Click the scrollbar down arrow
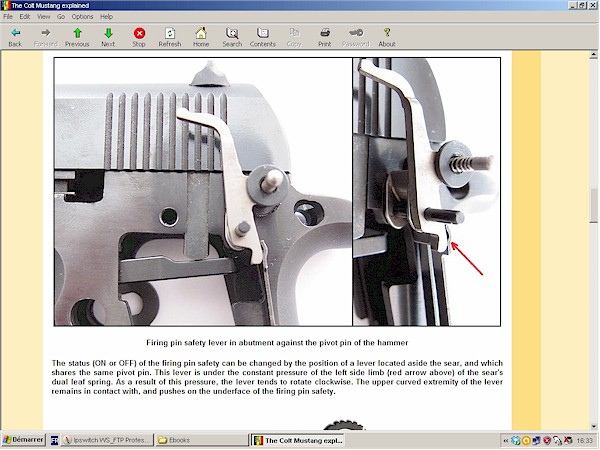 pyautogui.click(x=593, y=426)
